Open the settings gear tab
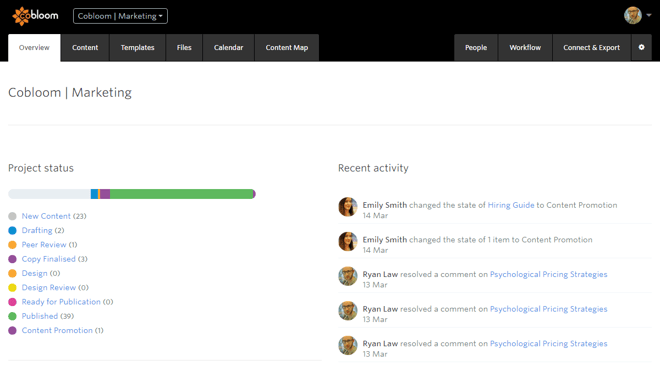The image size is (660, 366). tap(641, 48)
